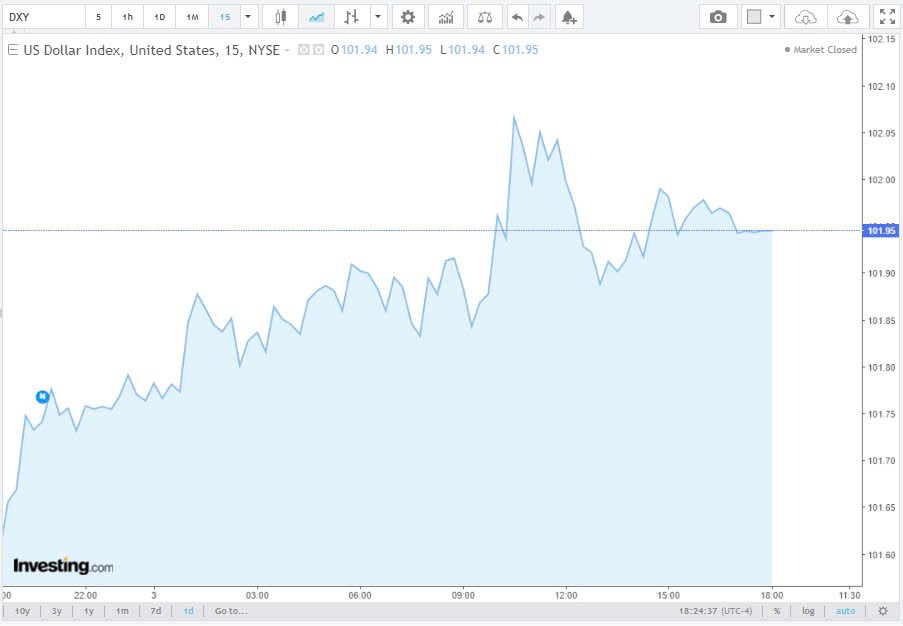Switch to the area chart style
Screen dimensions: 903x626
coord(316,16)
